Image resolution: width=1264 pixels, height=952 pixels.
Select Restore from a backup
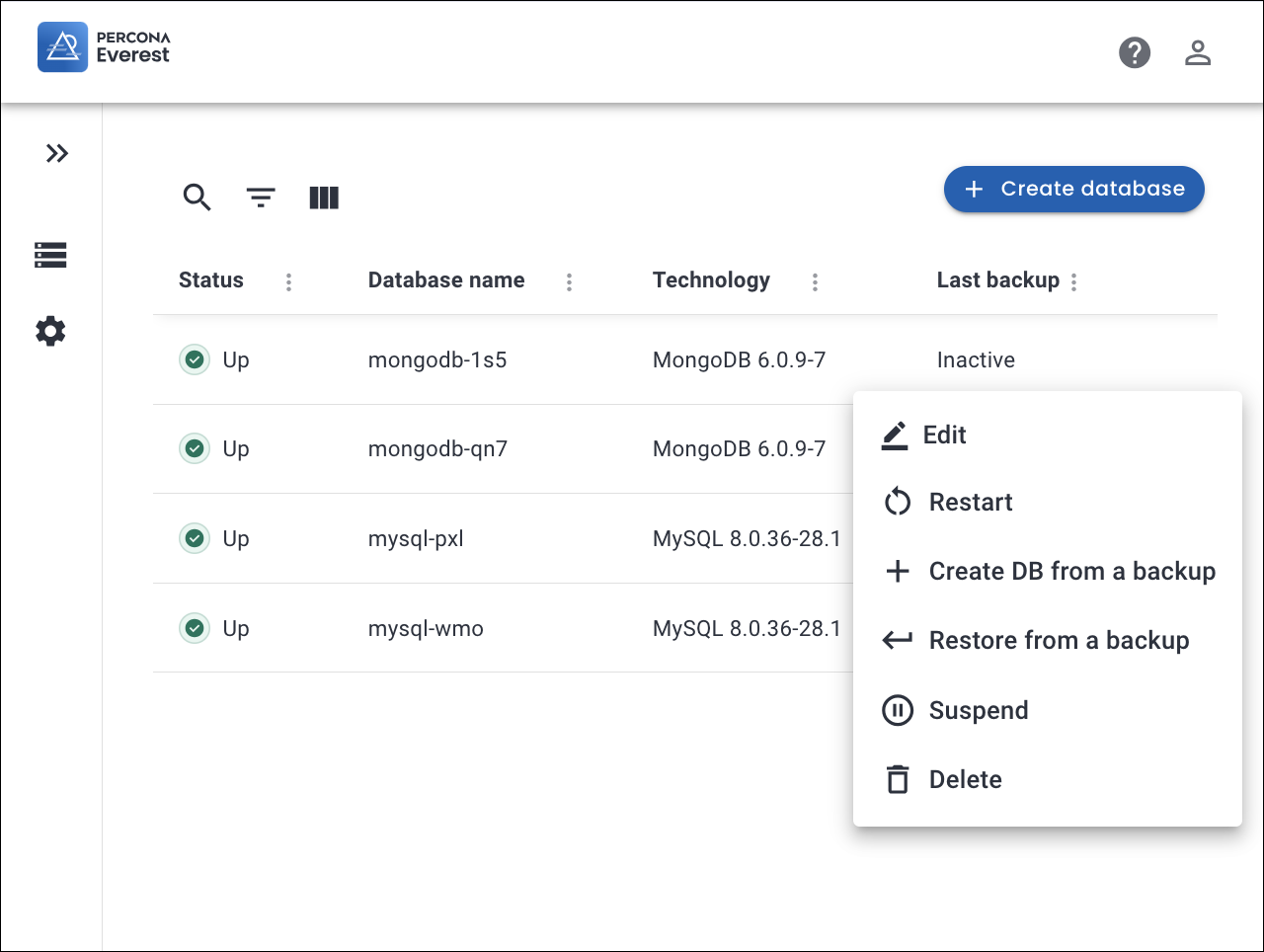(1048, 640)
